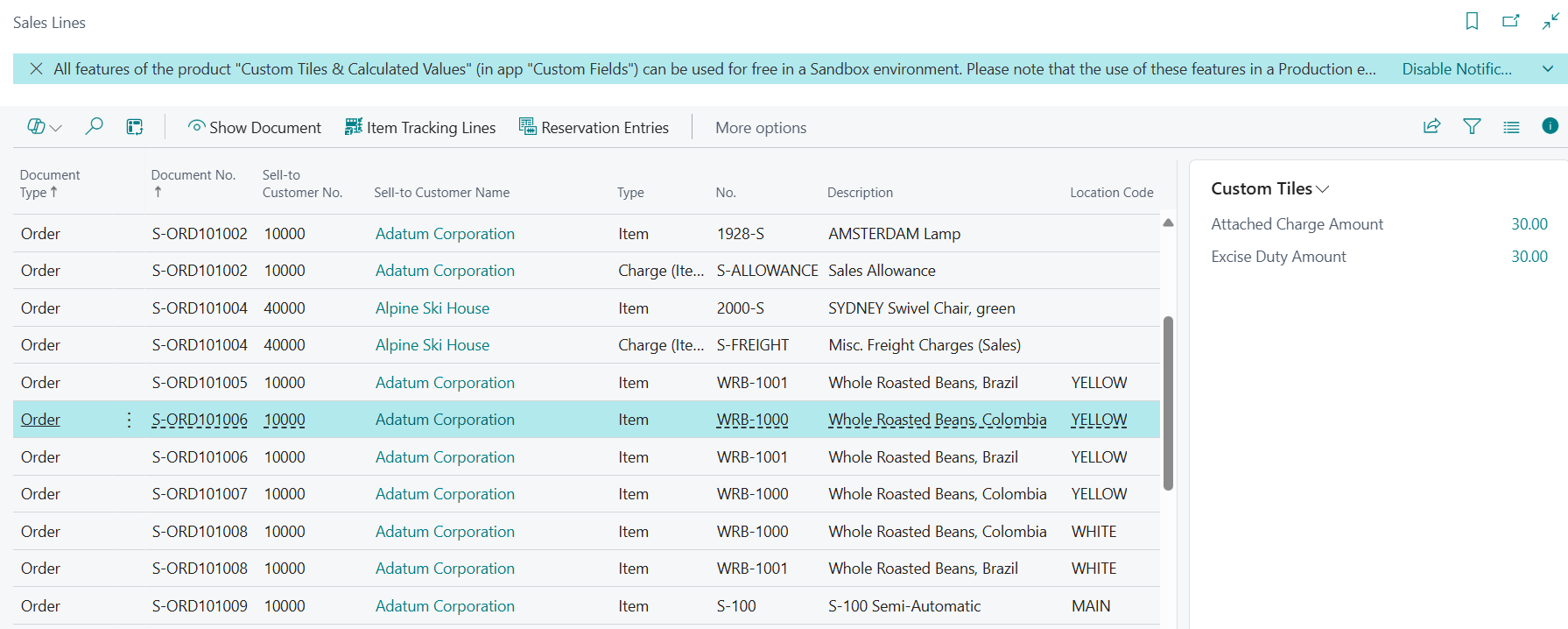Click the share icon

[1431, 127]
